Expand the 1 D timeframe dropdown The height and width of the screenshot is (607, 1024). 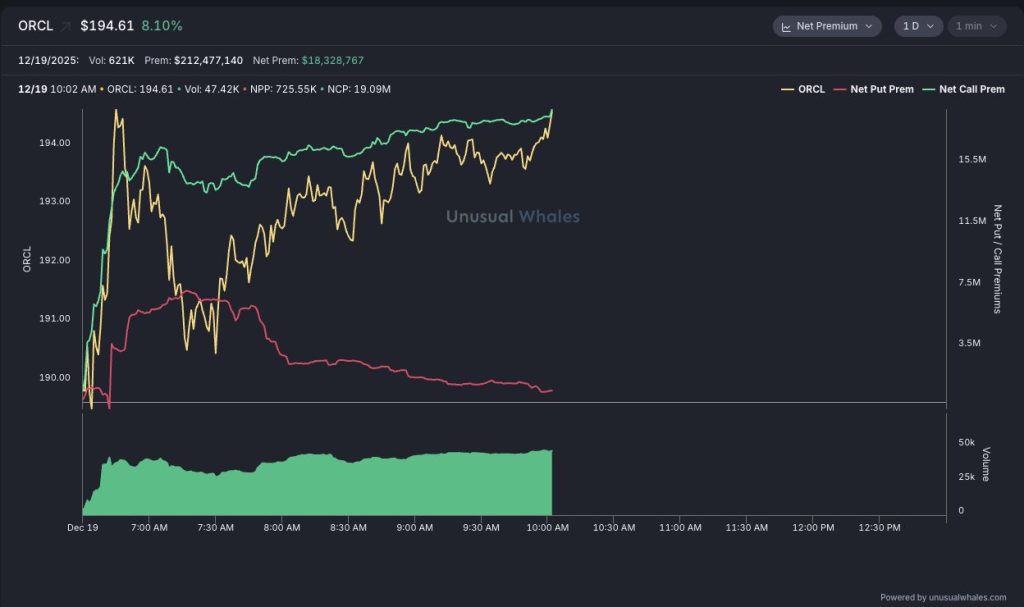tap(917, 26)
